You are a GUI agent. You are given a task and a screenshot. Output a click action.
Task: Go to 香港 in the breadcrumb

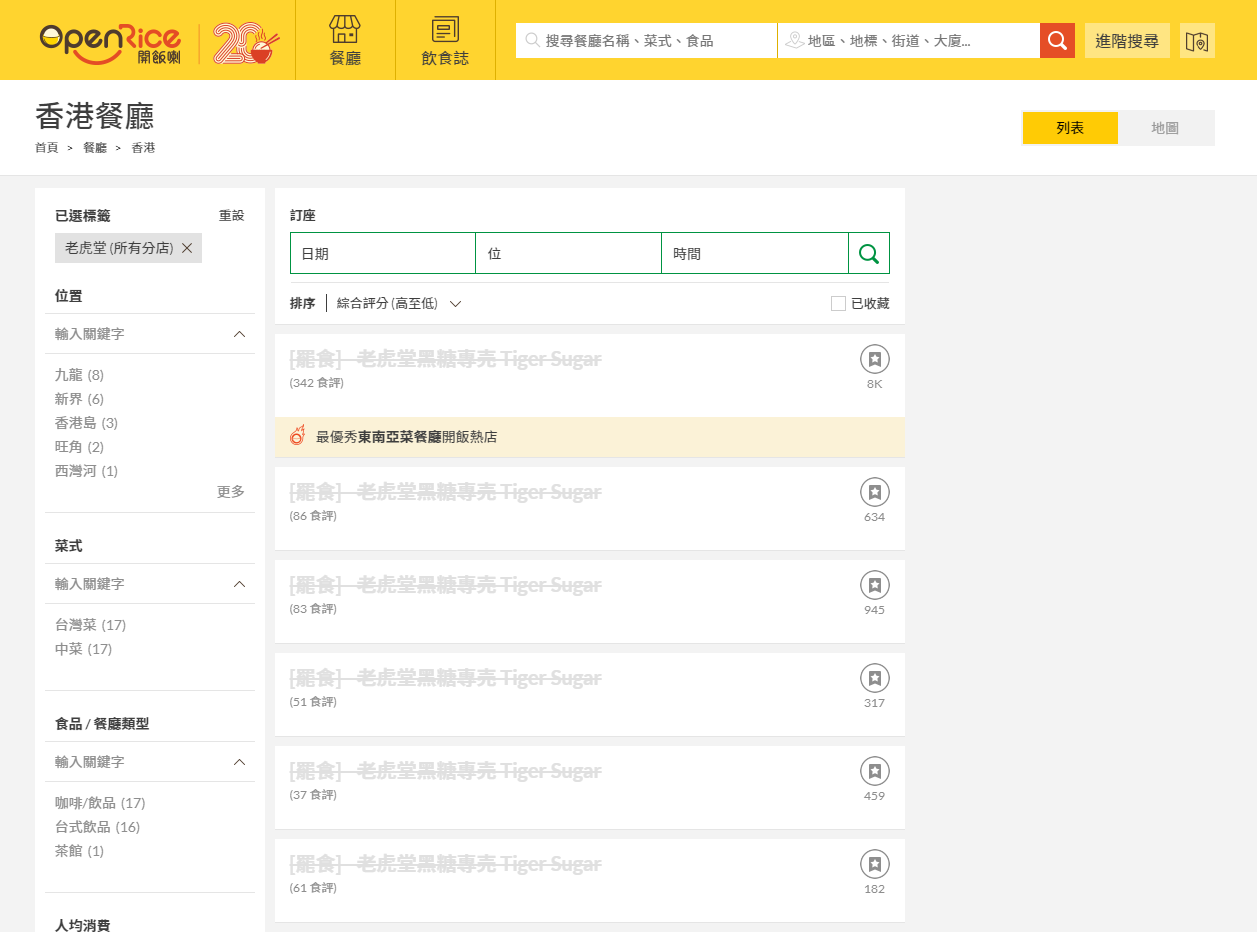click(143, 148)
